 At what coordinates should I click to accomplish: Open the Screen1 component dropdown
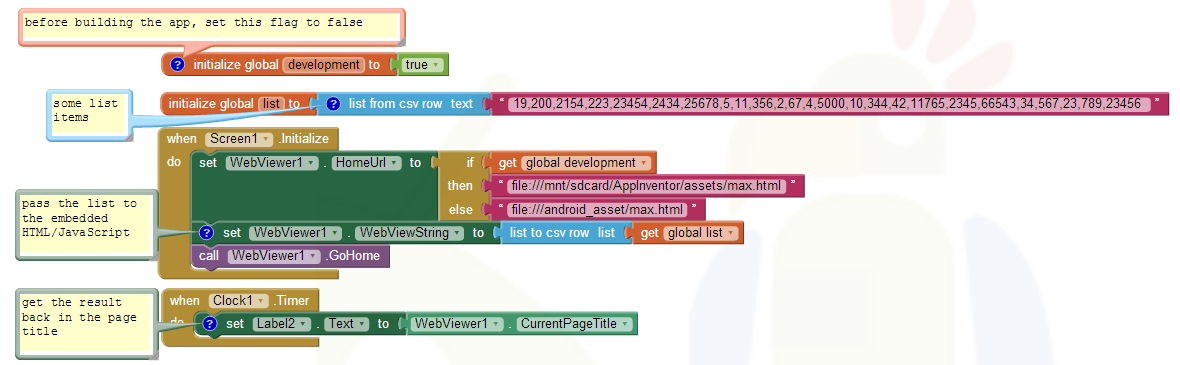pos(239,139)
